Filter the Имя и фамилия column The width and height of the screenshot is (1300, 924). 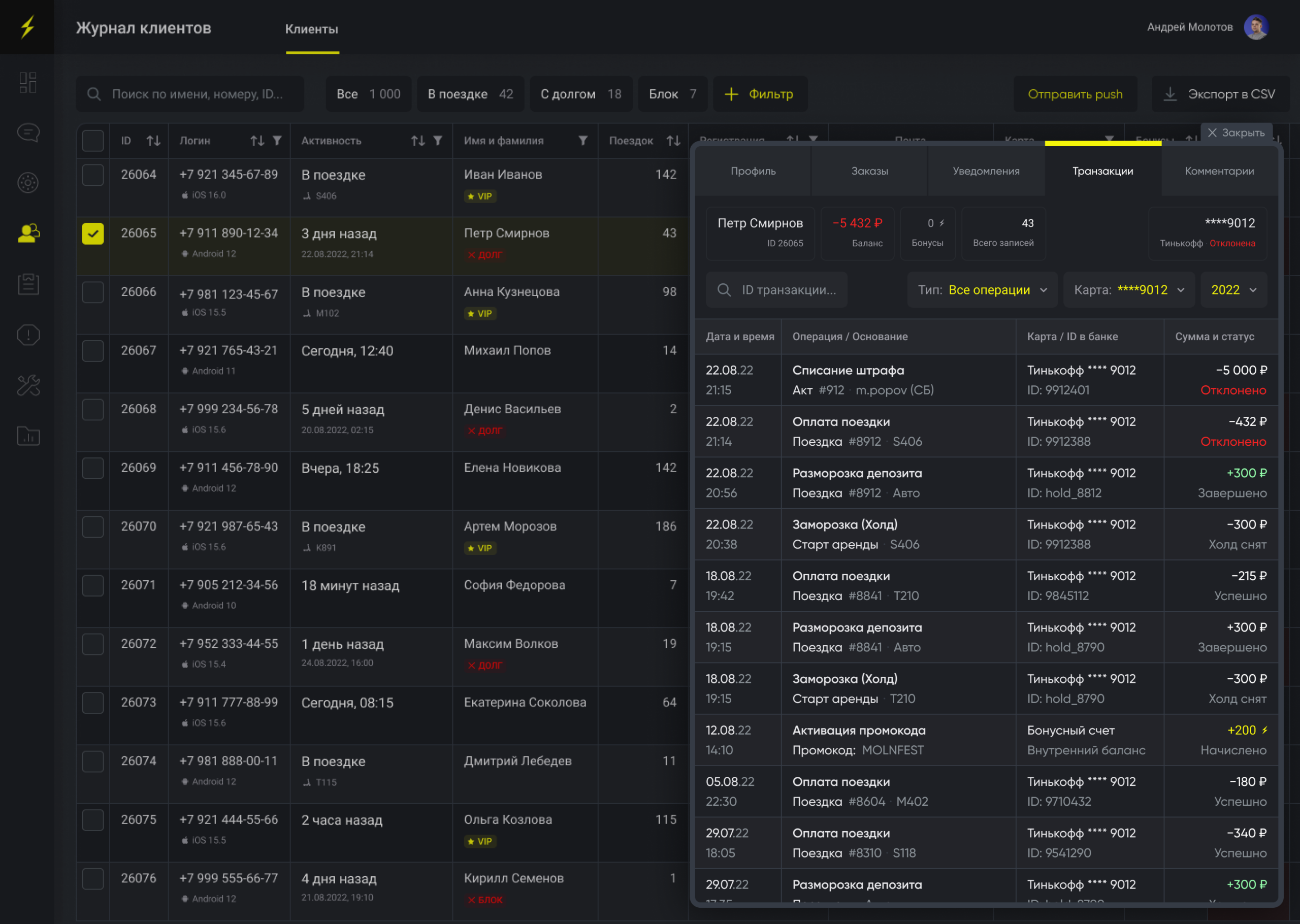pos(583,141)
